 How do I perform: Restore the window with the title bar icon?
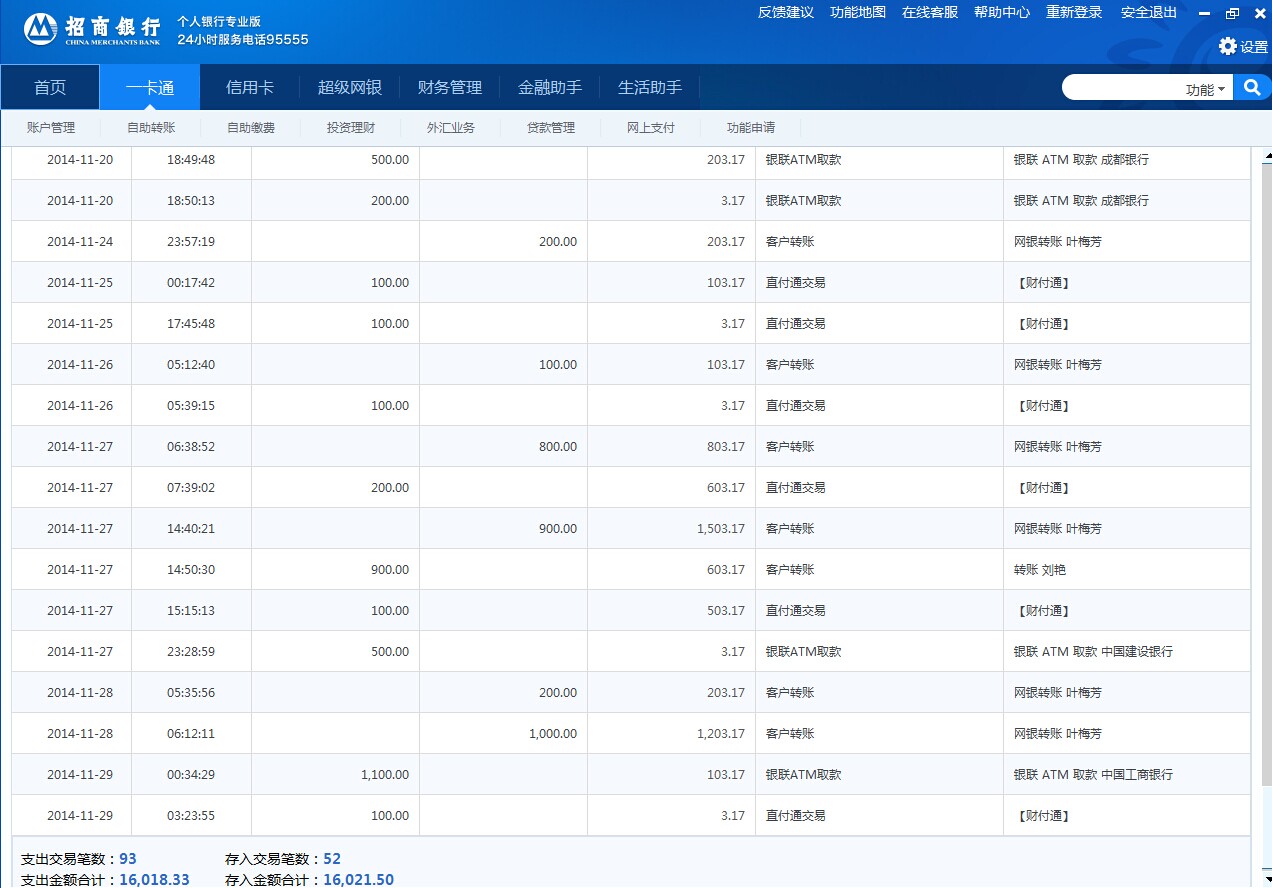1232,13
